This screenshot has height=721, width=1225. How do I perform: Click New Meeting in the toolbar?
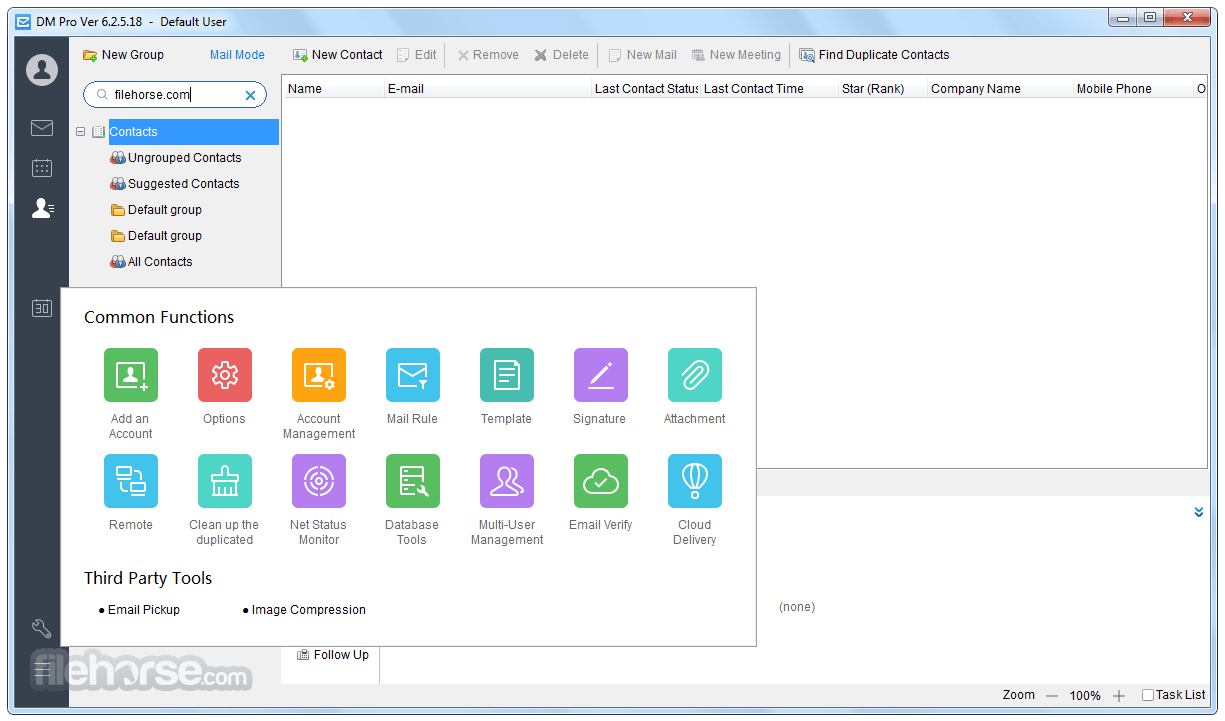[x=736, y=55]
